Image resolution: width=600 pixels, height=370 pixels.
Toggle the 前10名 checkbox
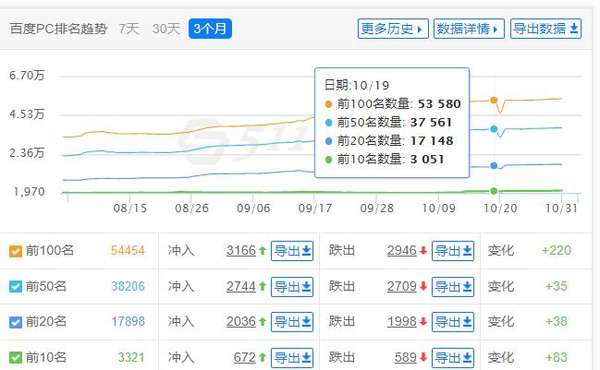click(x=16, y=357)
